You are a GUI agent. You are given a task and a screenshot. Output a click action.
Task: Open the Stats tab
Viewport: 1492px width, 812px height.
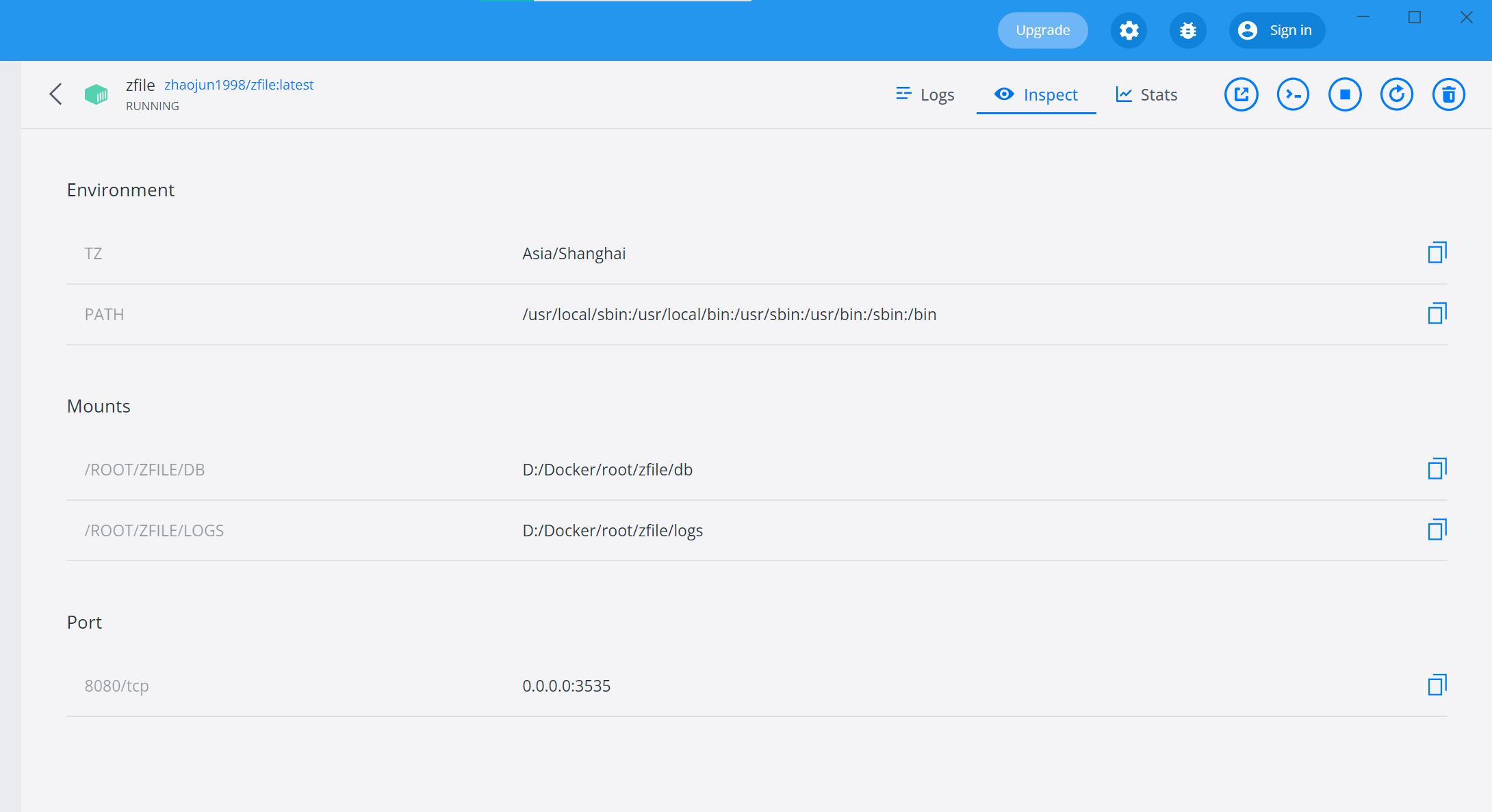click(1147, 94)
